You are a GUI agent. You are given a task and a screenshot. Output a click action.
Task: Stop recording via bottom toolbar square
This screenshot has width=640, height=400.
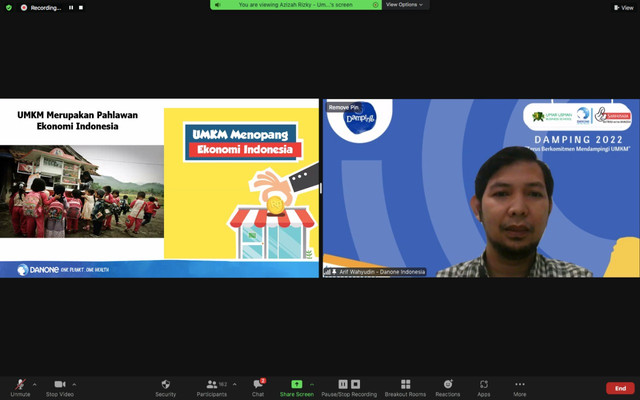point(356,384)
